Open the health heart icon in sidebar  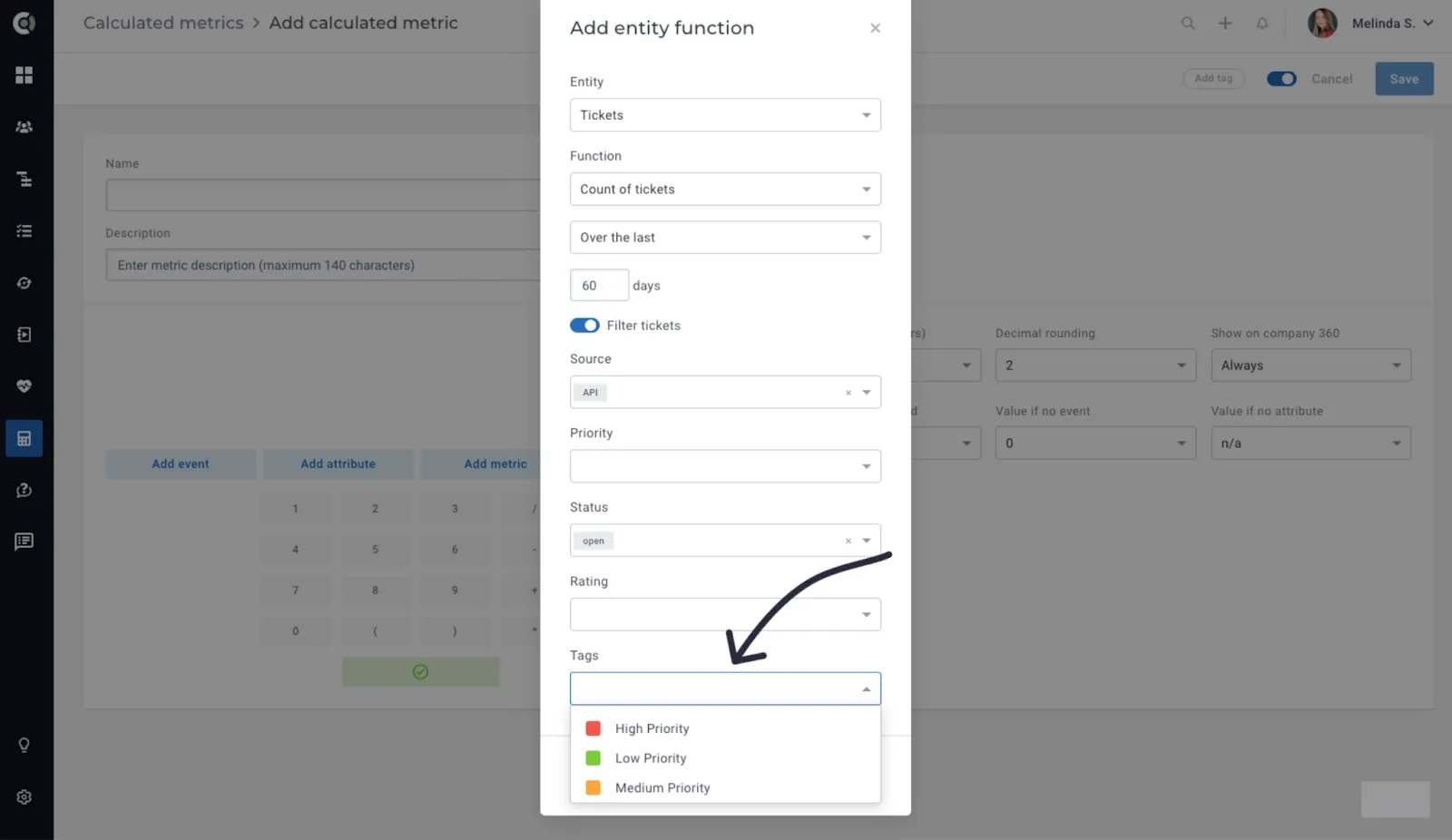pyautogui.click(x=25, y=386)
